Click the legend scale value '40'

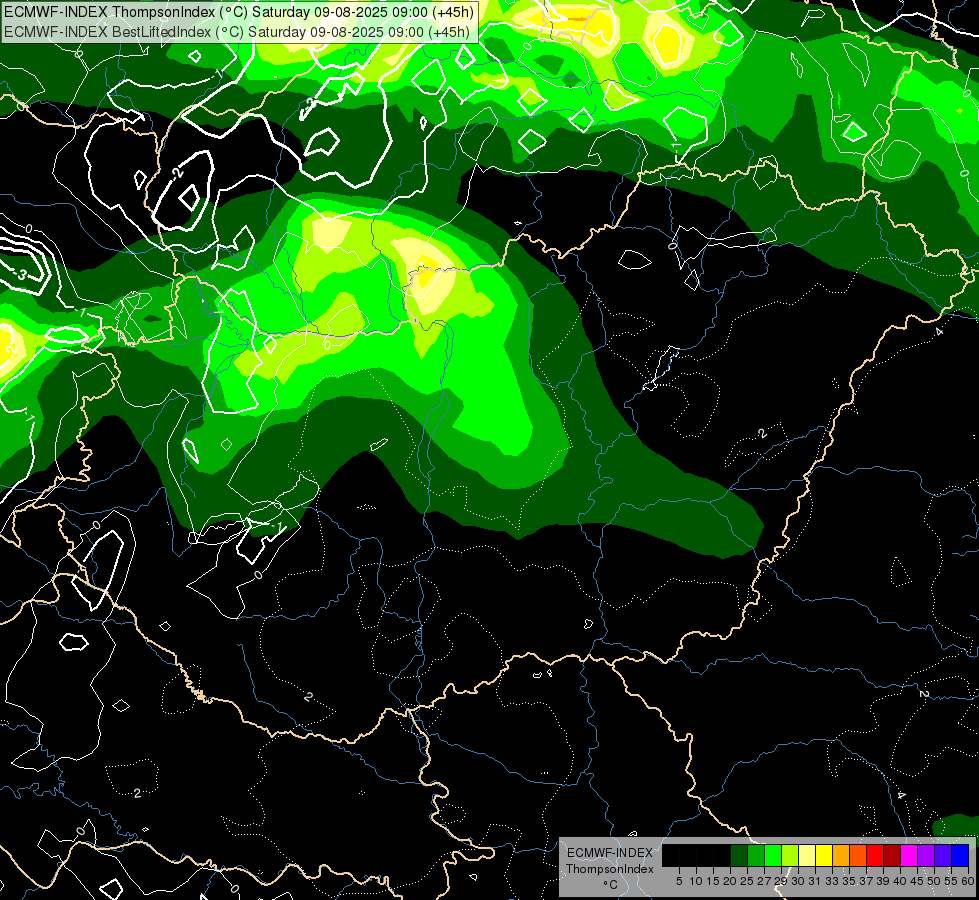[900, 881]
